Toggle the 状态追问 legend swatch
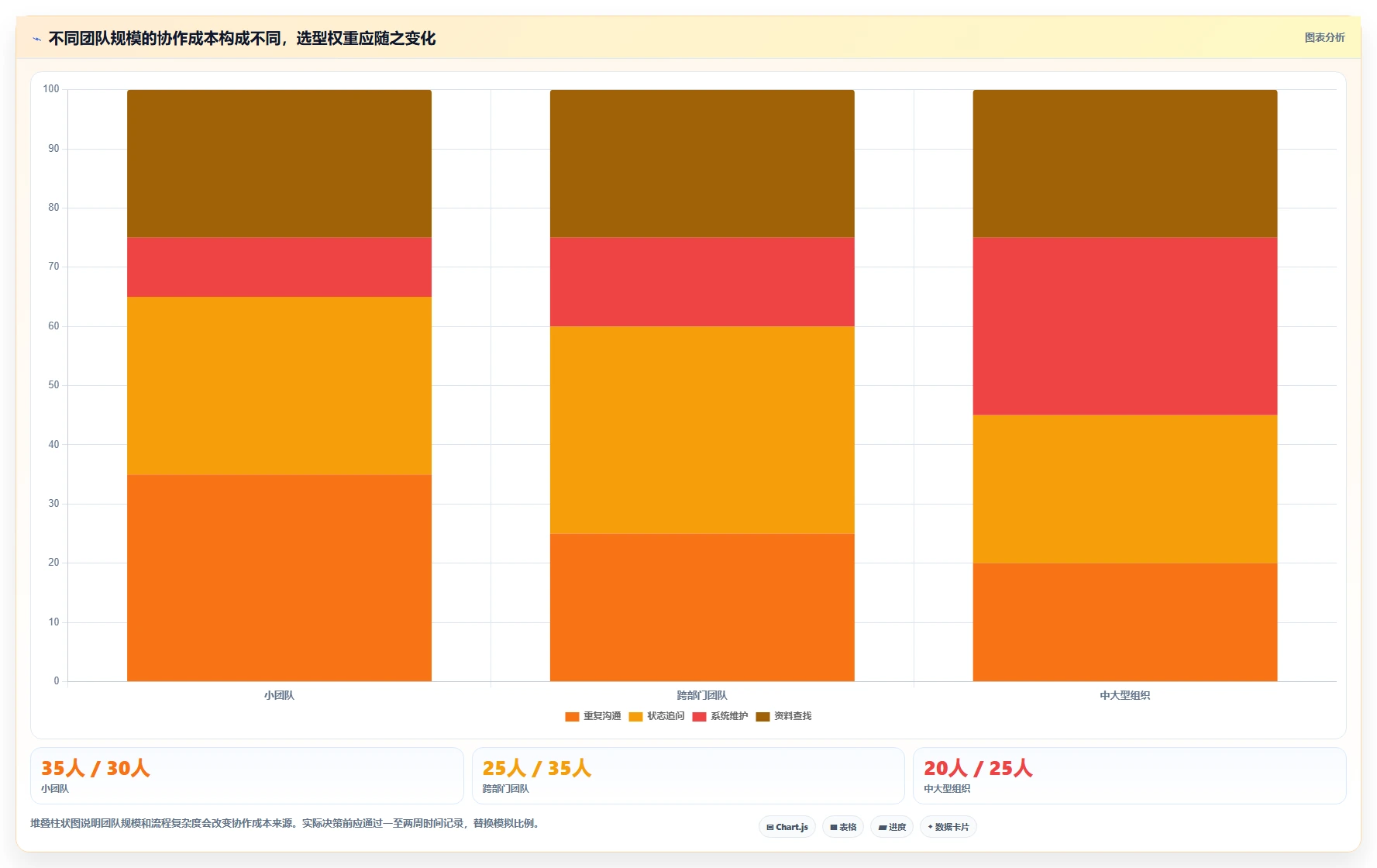This screenshot has width=1377, height=868. coord(635,717)
